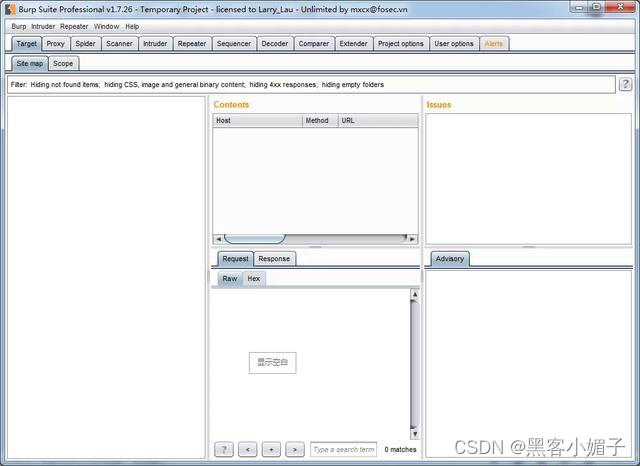
Task: Click the Contents horizontal scrollbar thumb
Action: coord(255,239)
